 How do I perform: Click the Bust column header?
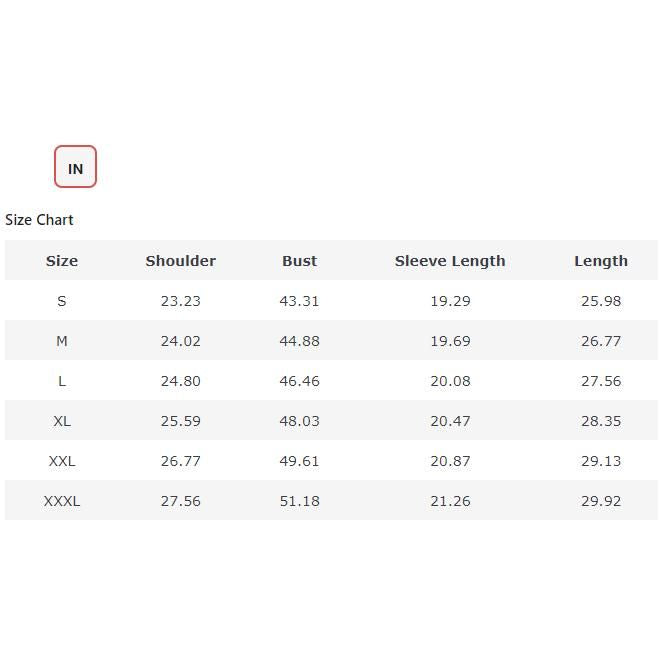[x=299, y=261]
